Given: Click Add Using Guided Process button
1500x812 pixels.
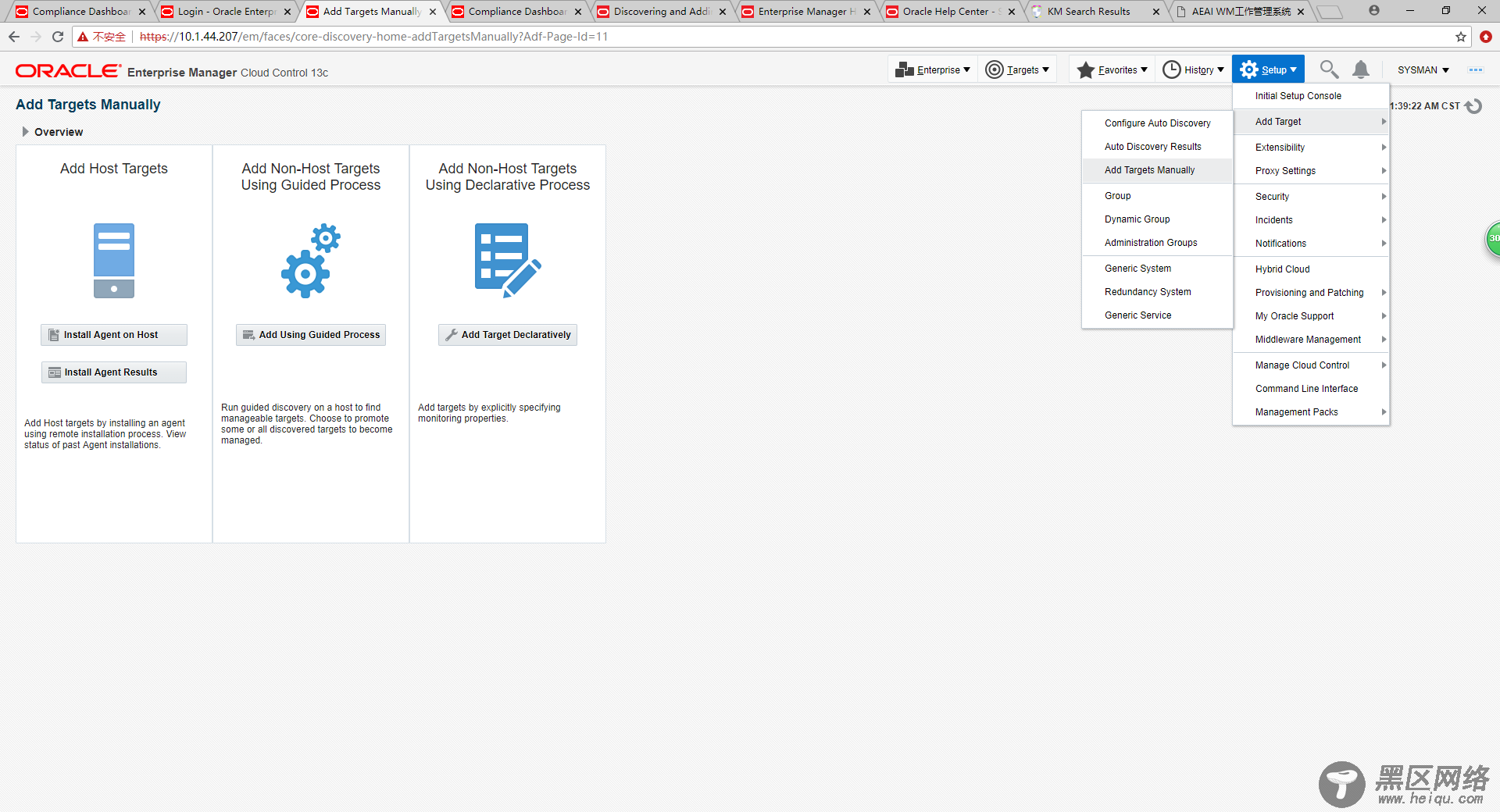Looking at the screenshot, I should pos(311,335).
